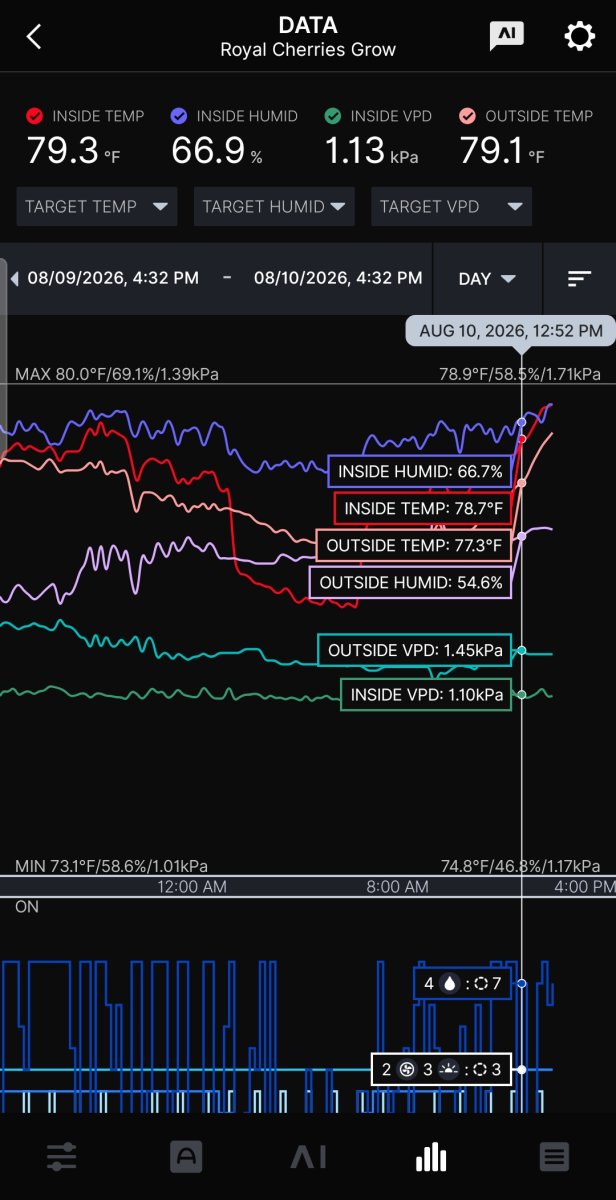Select the start date 08/09/2026, 4:32 PM
616x1200 pixels.
point(113,278)
